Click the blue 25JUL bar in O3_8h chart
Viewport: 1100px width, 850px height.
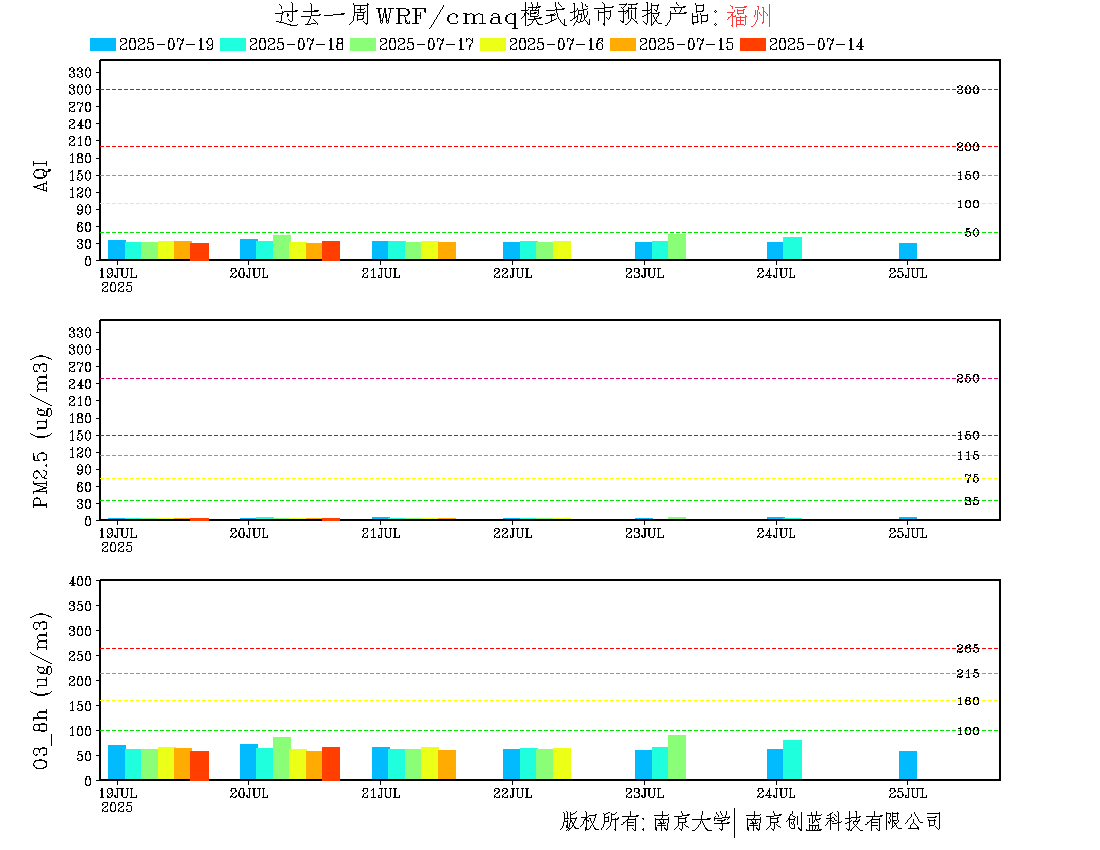(x=908, y=765)
